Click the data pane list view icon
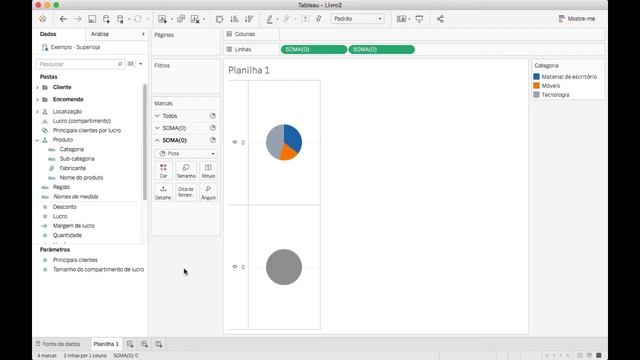This screenshot has height=360, width=640. pos(131,64)
